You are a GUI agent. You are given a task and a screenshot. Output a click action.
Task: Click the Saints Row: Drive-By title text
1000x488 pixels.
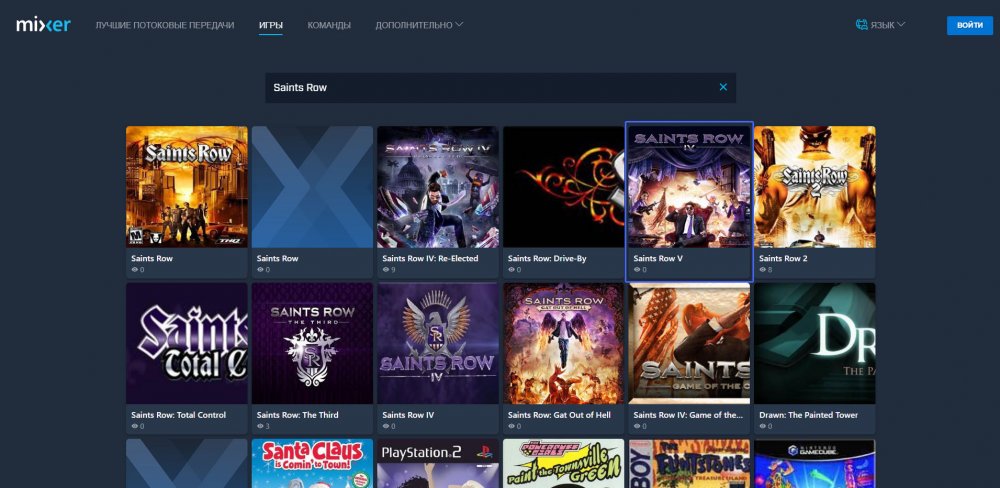[x=547, y=258]
